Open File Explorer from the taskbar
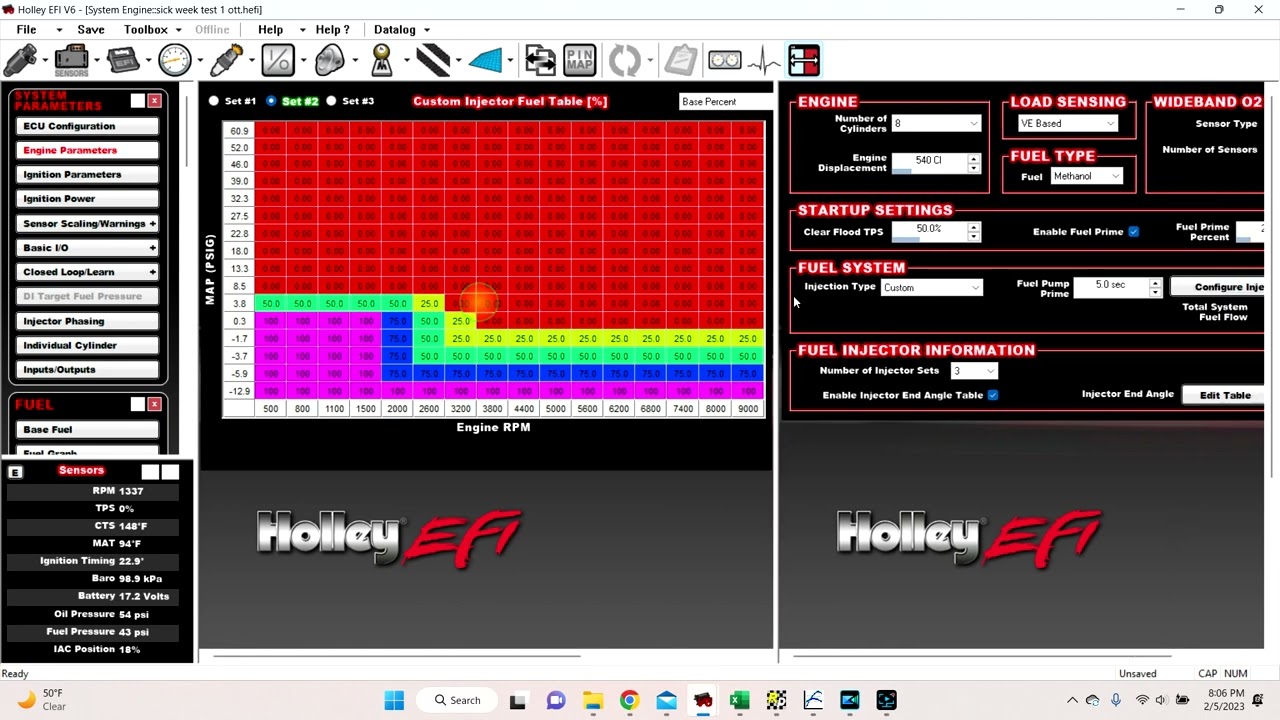Image resolution: width=1280 pixels, height=720 pixels. (x=593, y=700)
